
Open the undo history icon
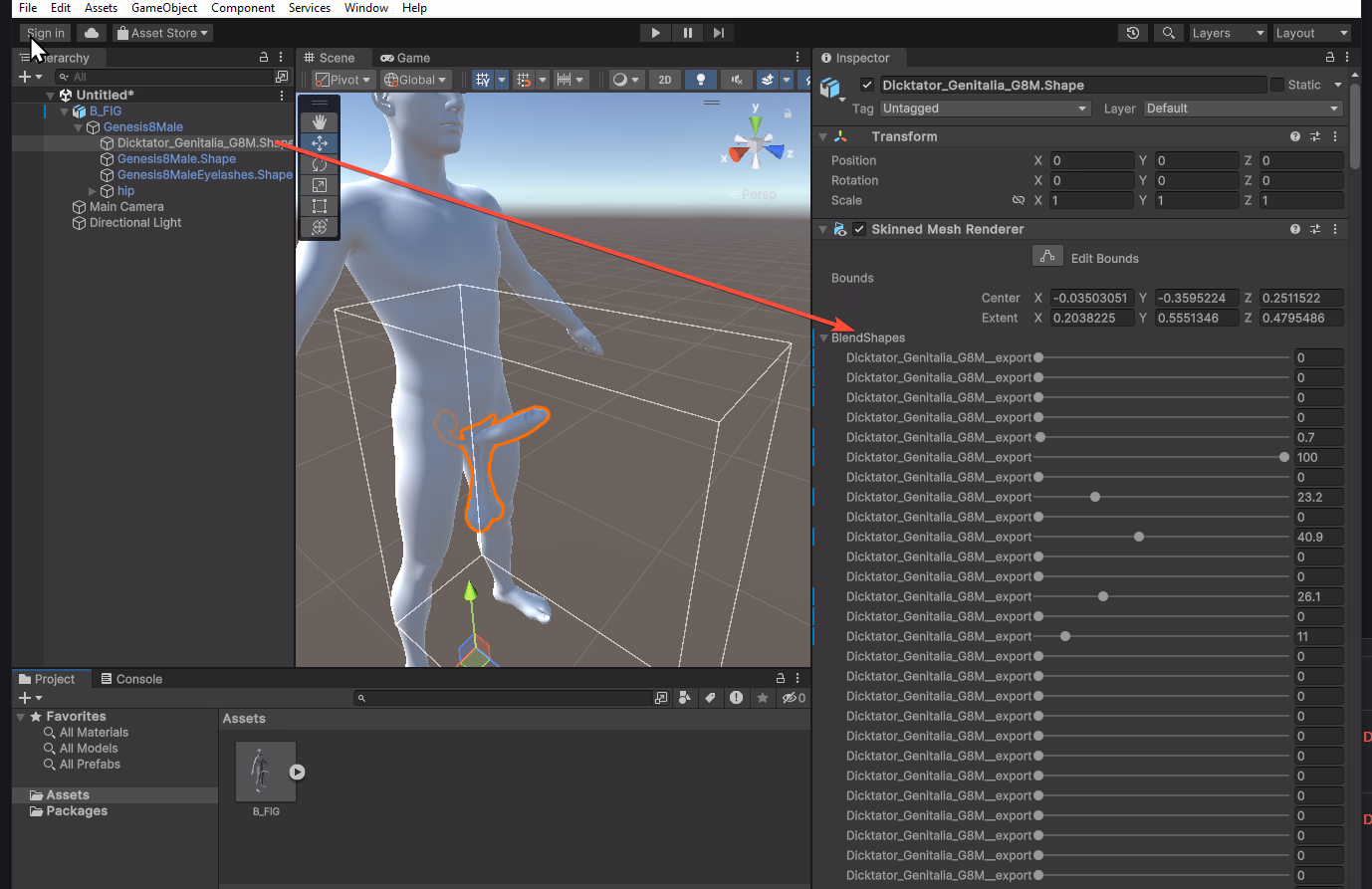click(x=1133, y=33)
